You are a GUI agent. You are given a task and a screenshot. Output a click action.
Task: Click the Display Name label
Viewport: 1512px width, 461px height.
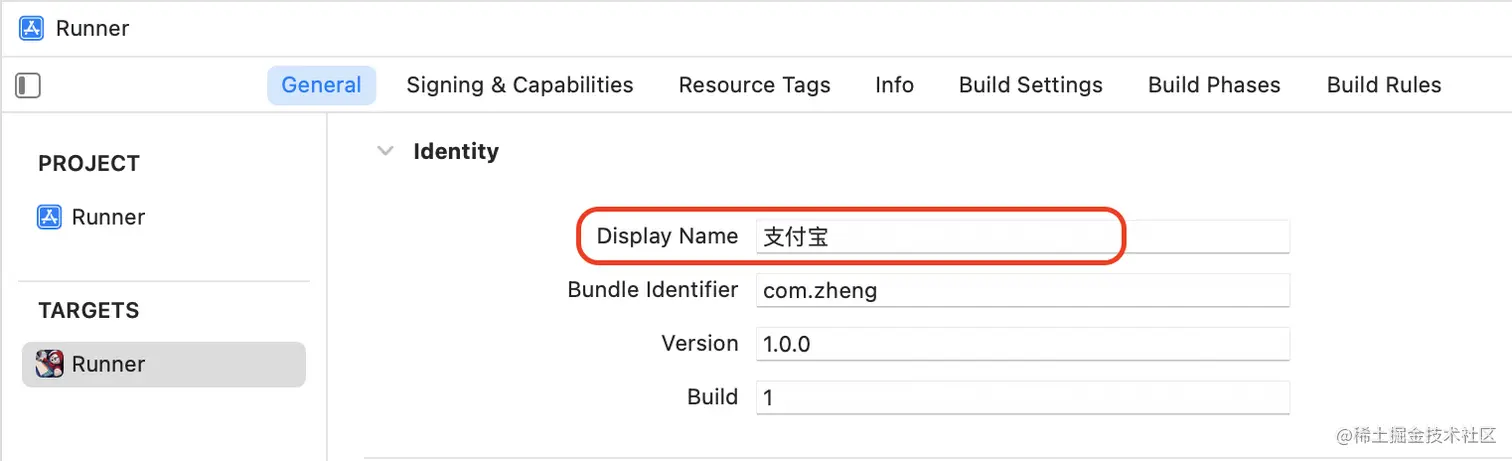pos(667,237)
